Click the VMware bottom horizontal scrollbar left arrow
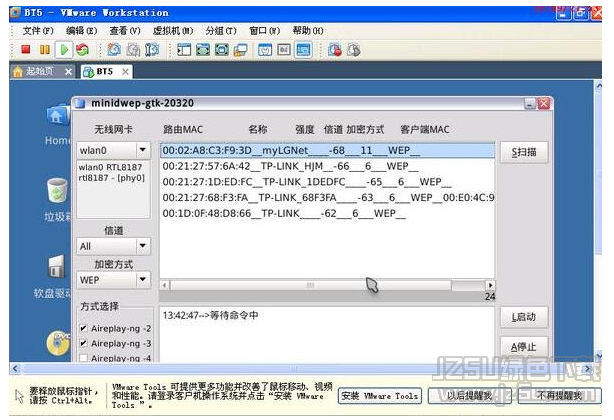The width and height of the screenshot is (614, 420). [15, 368]
